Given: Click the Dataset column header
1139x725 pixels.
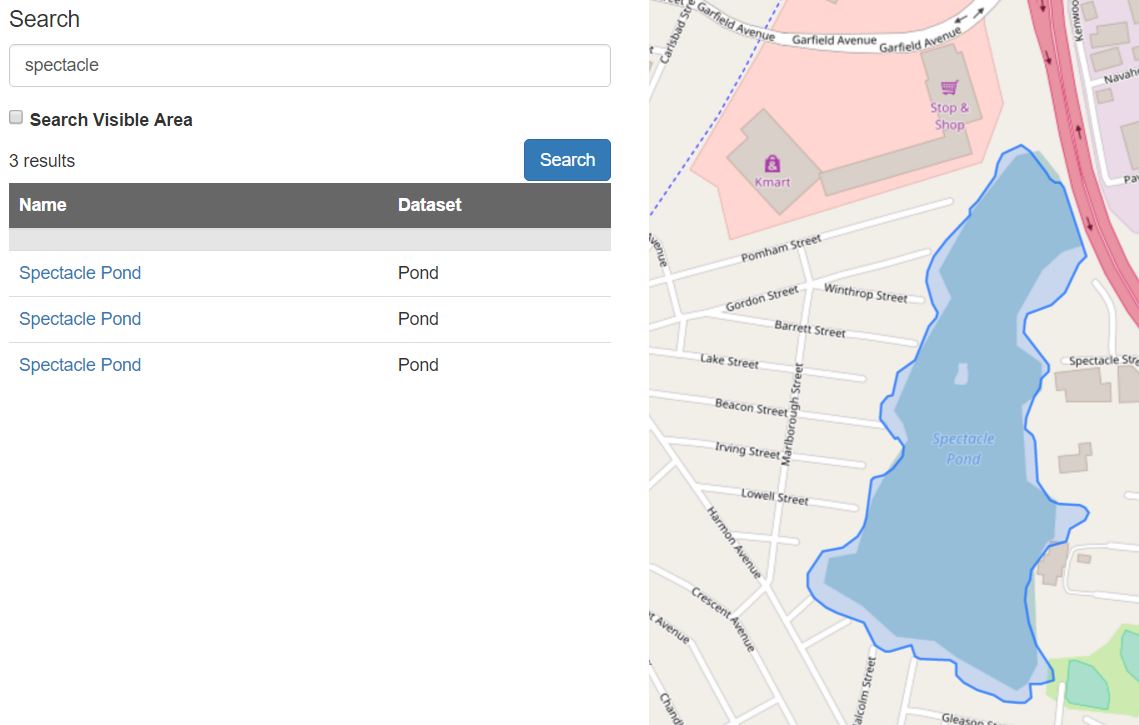Looking at the screenshot, I should [x=430, y=205].
